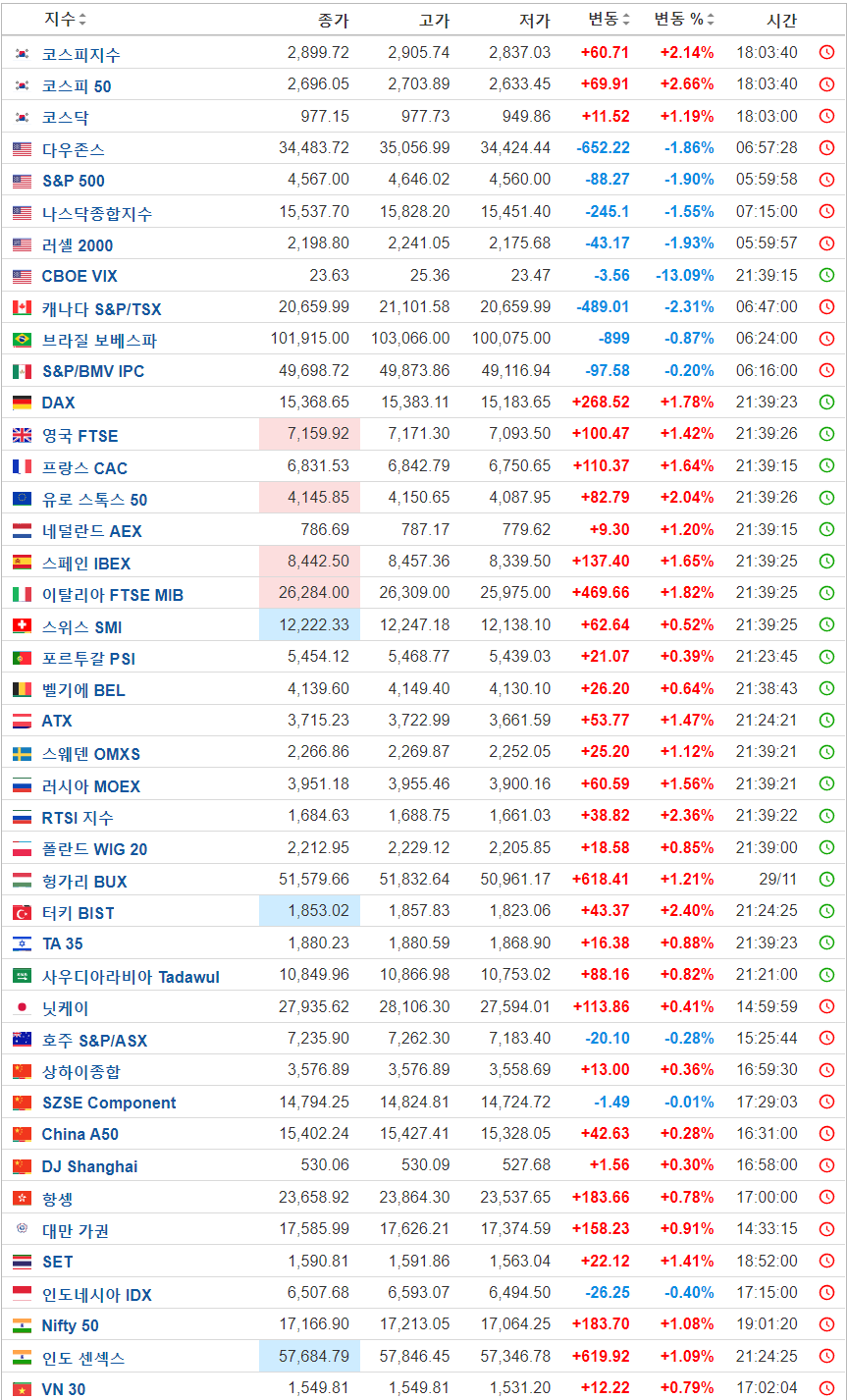The height and width of the screenshot is (1400, 848).
Task: Click the 고가 column header
Action: 435,21
